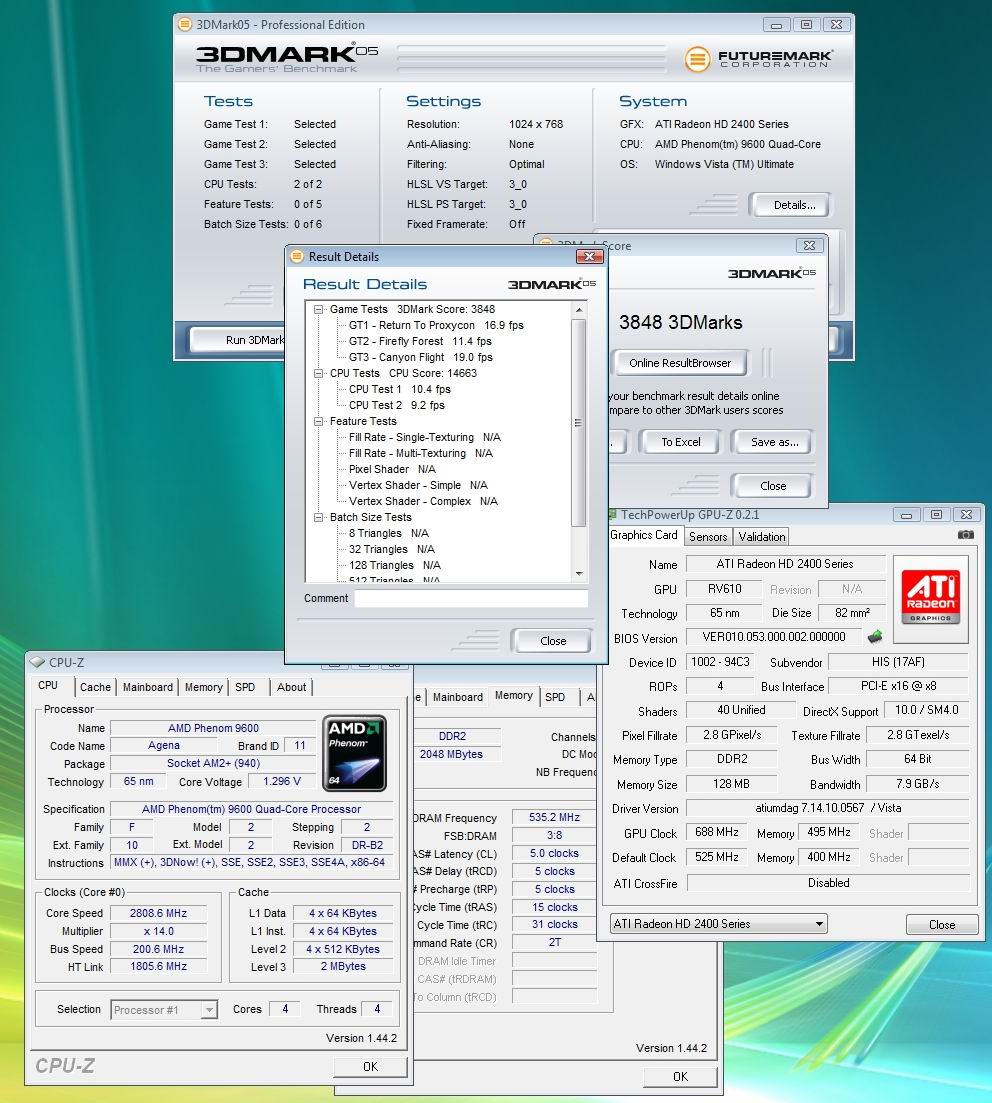992x1103 pixels.
Task: Minimize the 3DMark05 main window
Action: 776,25
